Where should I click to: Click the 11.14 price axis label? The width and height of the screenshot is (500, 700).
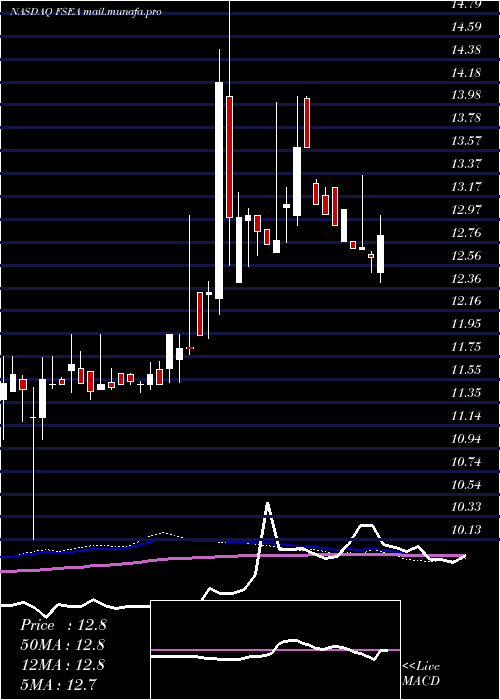point(467,416)
